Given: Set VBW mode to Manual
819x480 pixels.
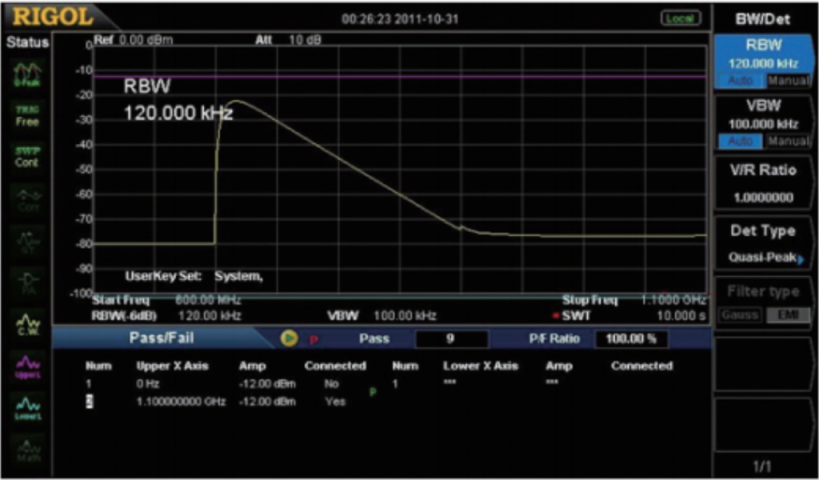Looking at the screenshot, I should [788, 141].
